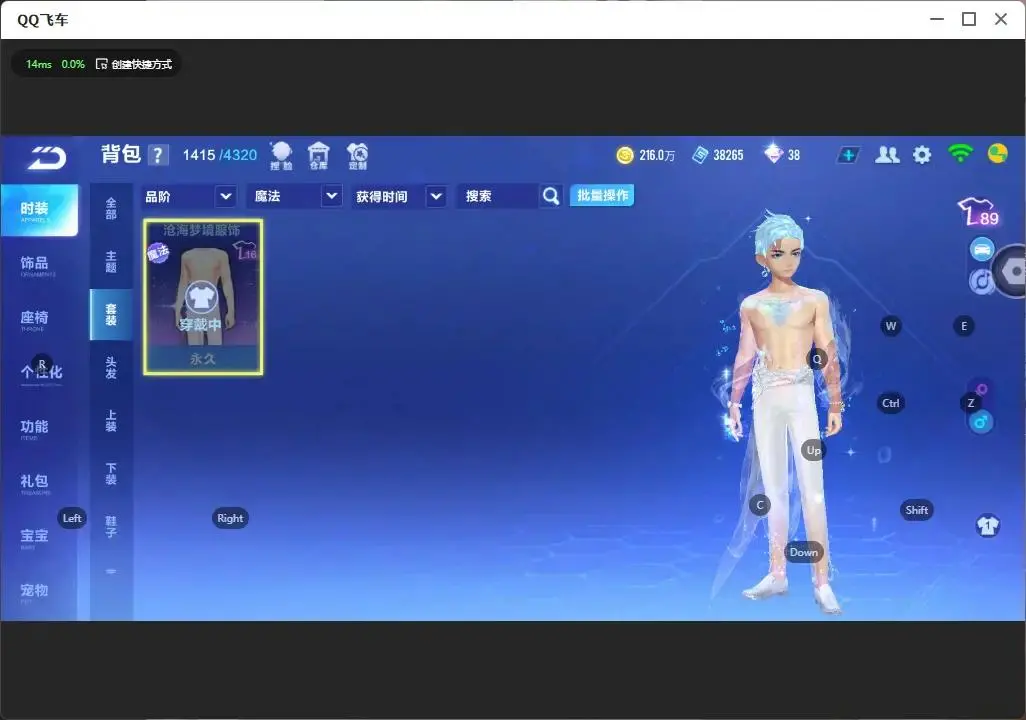The image size is (1026, 720).
Task: Select the 套装 suit sub-category
Action: pos(111,315)
